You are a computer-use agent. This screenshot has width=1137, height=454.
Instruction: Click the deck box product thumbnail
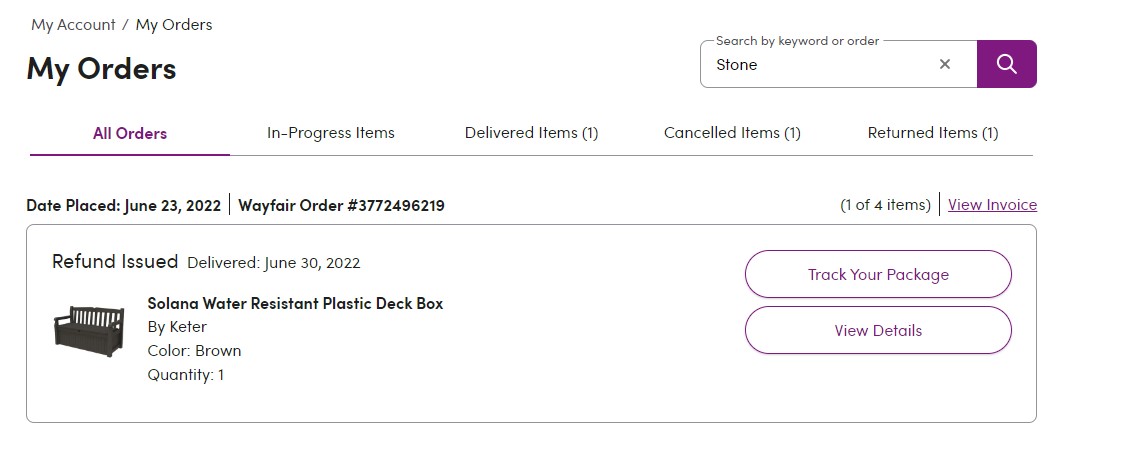point(89,331)
